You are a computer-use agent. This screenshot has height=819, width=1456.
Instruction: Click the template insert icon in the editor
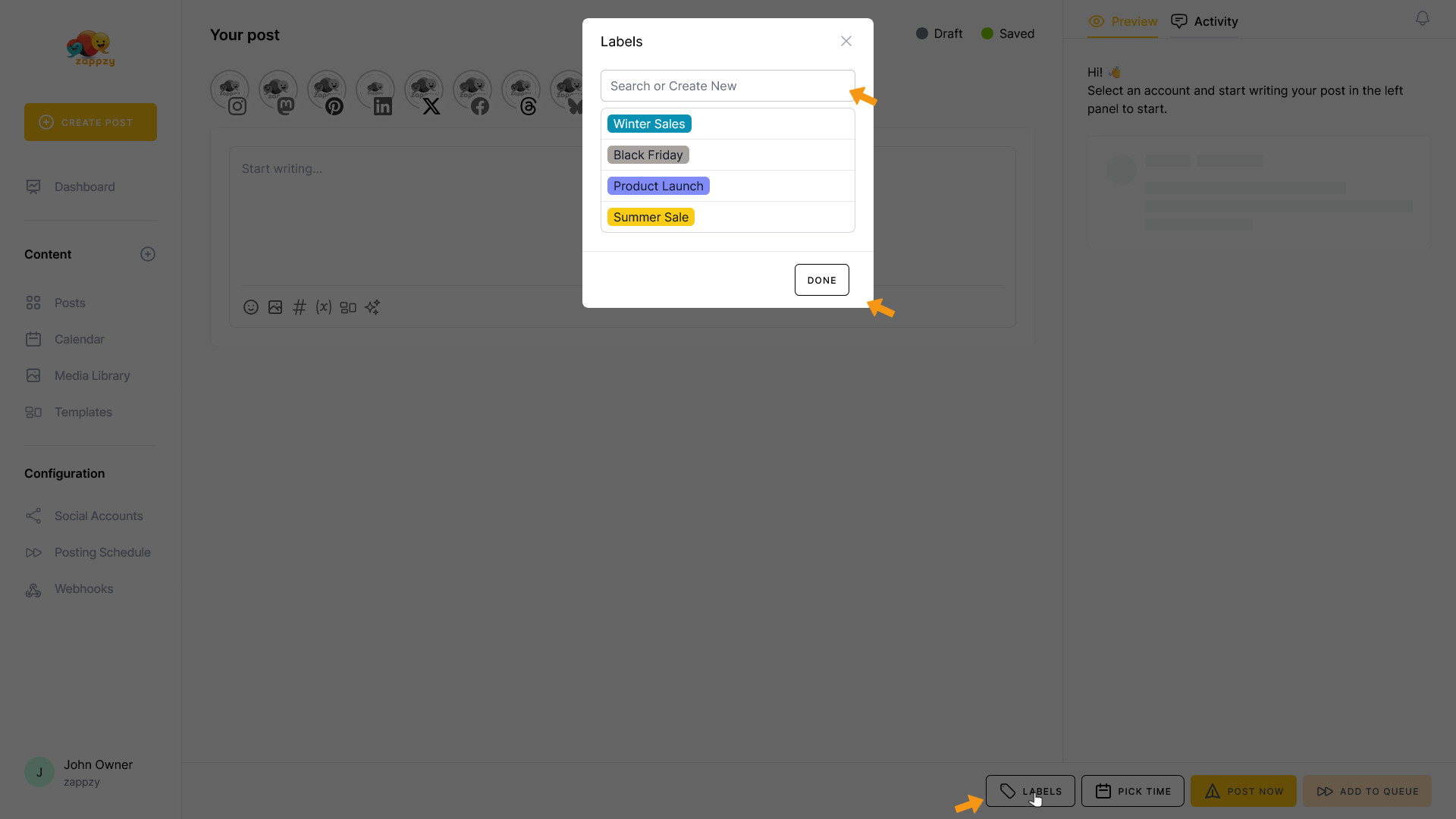[348, 307]
